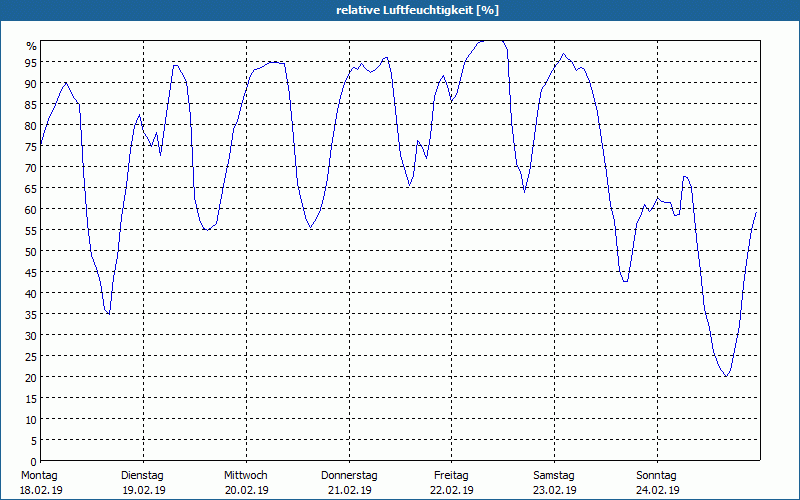The height and width of the screenshot is (500, 800).
Task: Click the Sonntag 24.02.19 axis label
Action: (x=657, y=483)
